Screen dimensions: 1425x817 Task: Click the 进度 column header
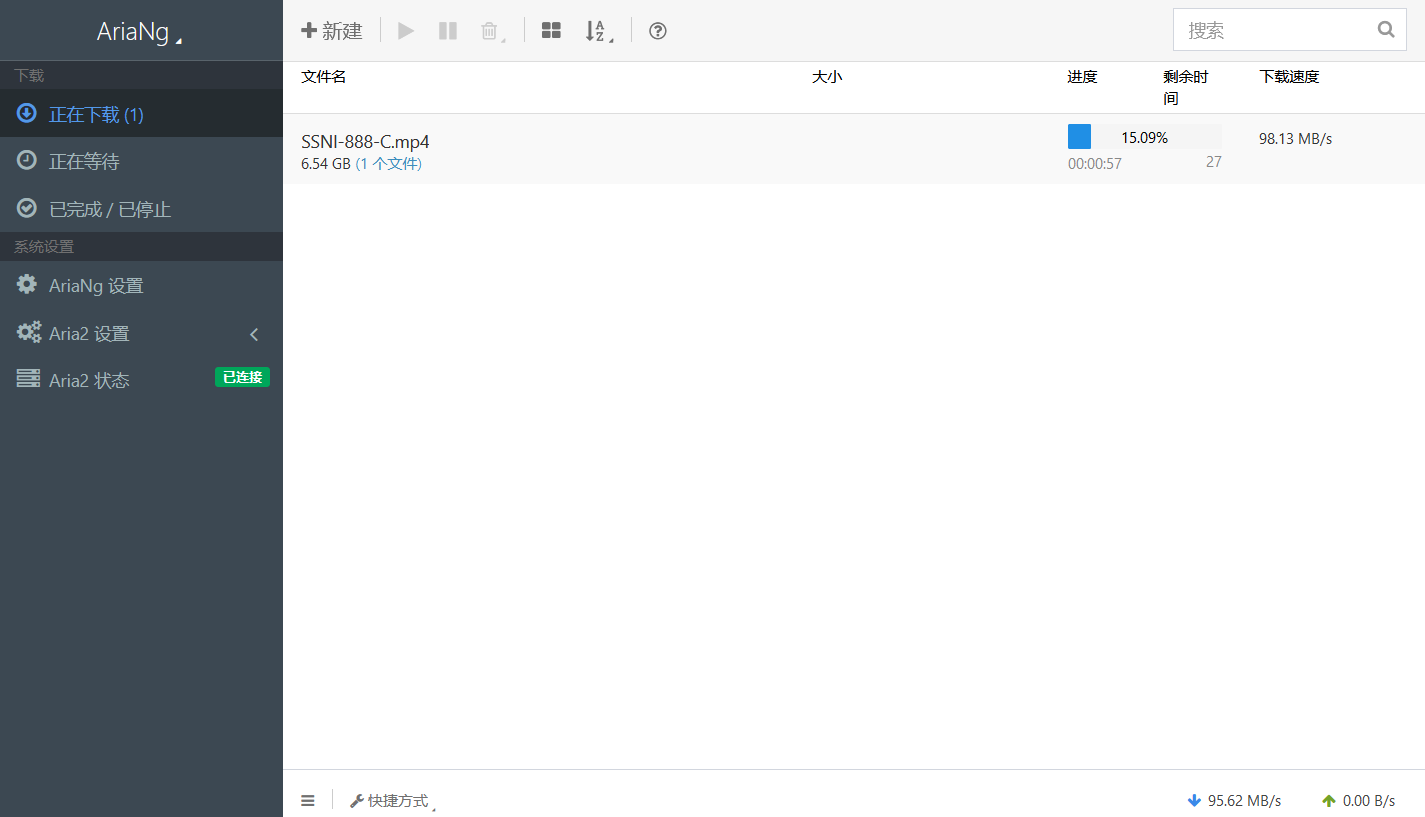coord(1082,77)
